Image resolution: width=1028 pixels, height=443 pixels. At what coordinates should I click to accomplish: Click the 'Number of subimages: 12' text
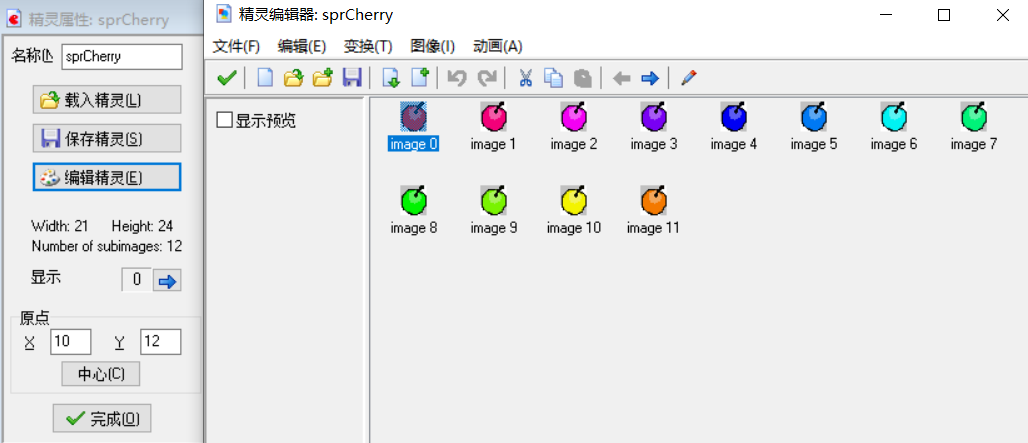point(107,246)
